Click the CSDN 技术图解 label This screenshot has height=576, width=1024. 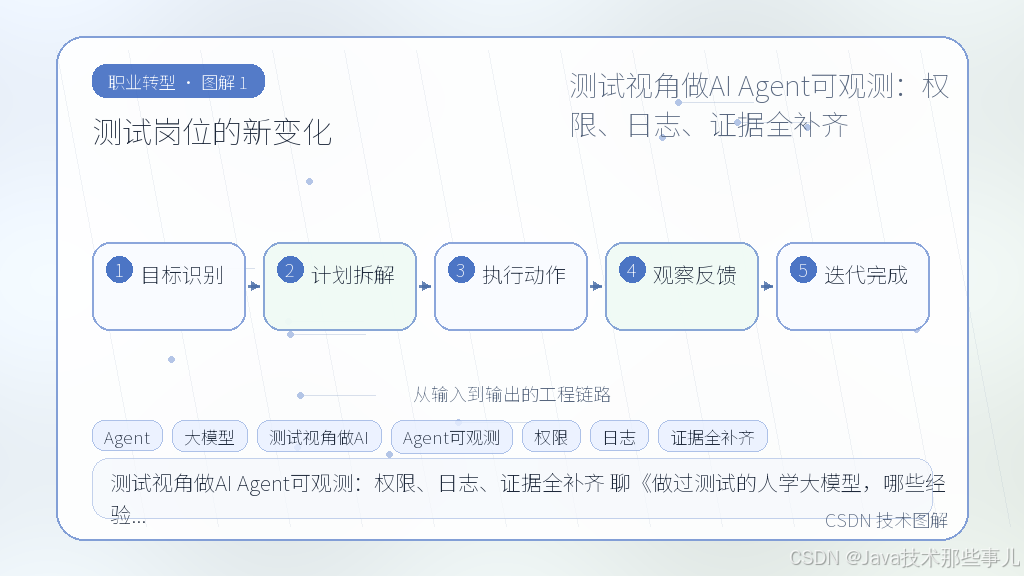click(x=886, y=520)
